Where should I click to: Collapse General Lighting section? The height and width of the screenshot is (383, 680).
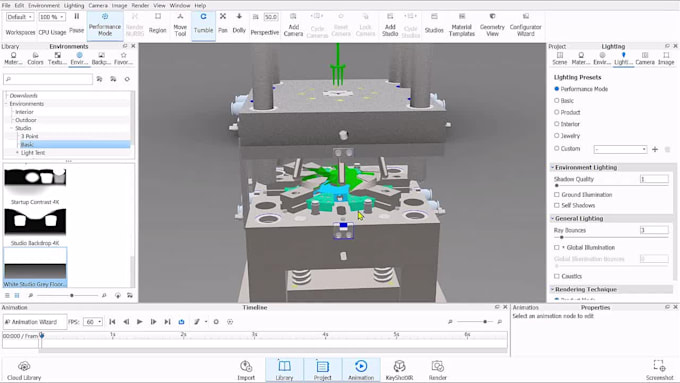coord(552,219)
